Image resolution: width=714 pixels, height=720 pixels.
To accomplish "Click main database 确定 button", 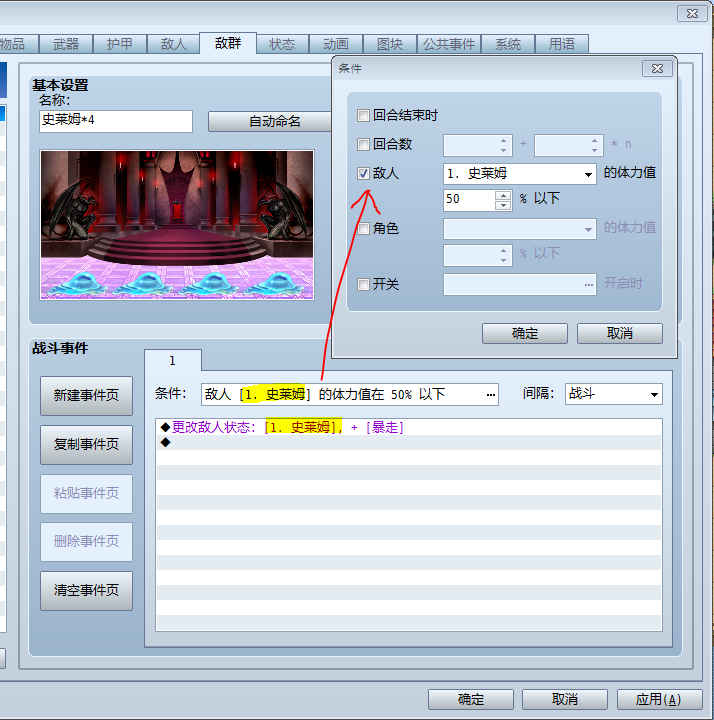I will coord(471,699).
